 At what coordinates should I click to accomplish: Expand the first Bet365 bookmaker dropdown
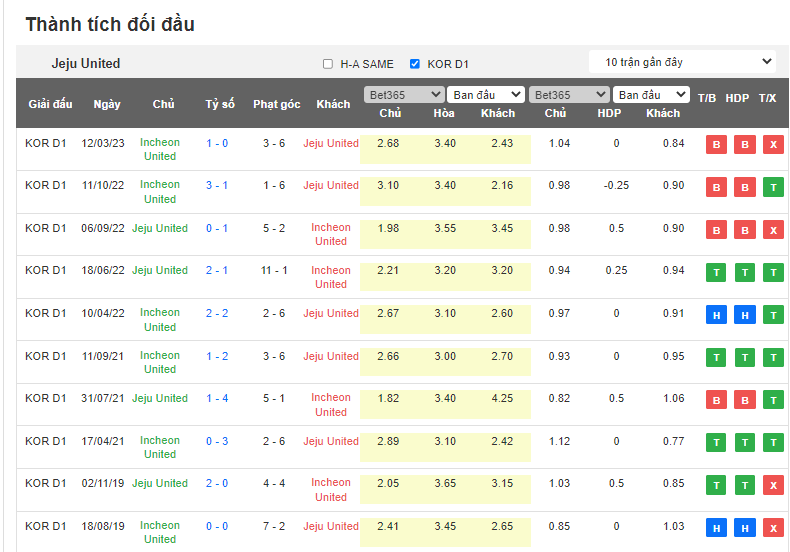coord(404,95)
